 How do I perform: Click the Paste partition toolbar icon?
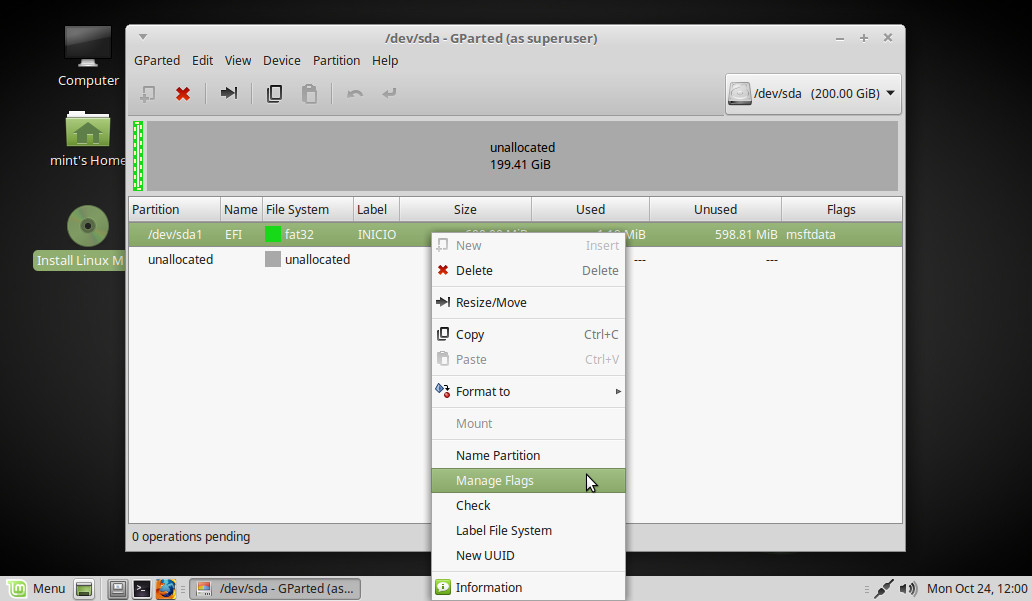[x=310, y=94]
